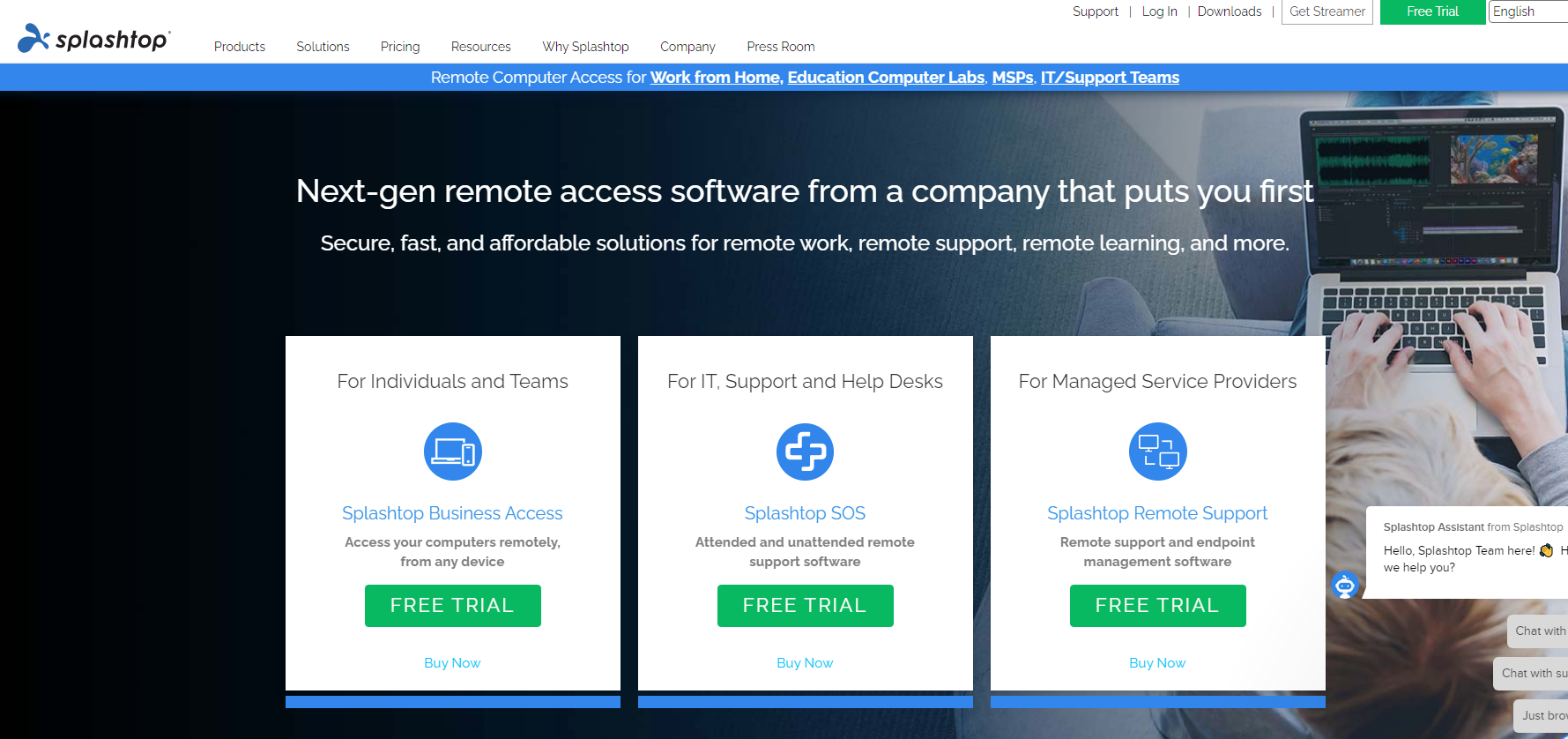The image size is (1568, 739).
Task: Click the Support link in top bar
Action: 1096,11
